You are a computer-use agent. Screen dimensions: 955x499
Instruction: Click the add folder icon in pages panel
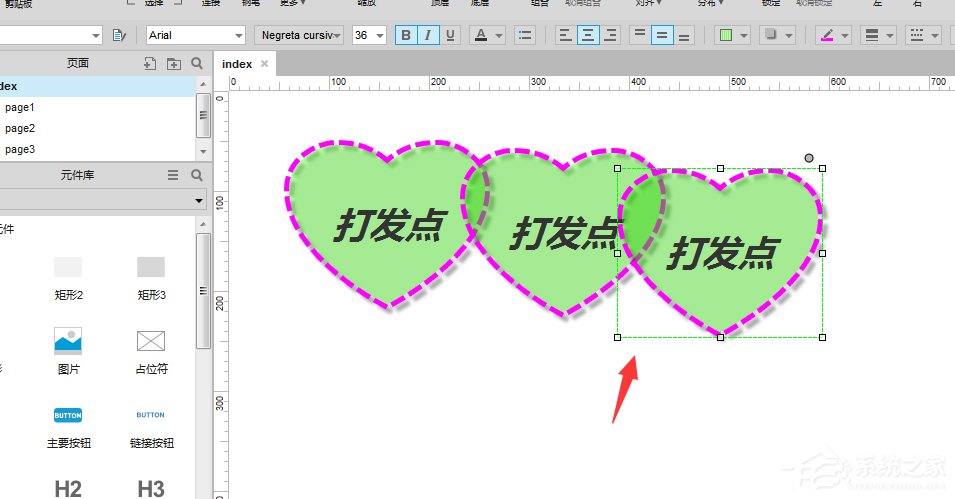pyautogui.click(x=174, y=63)
